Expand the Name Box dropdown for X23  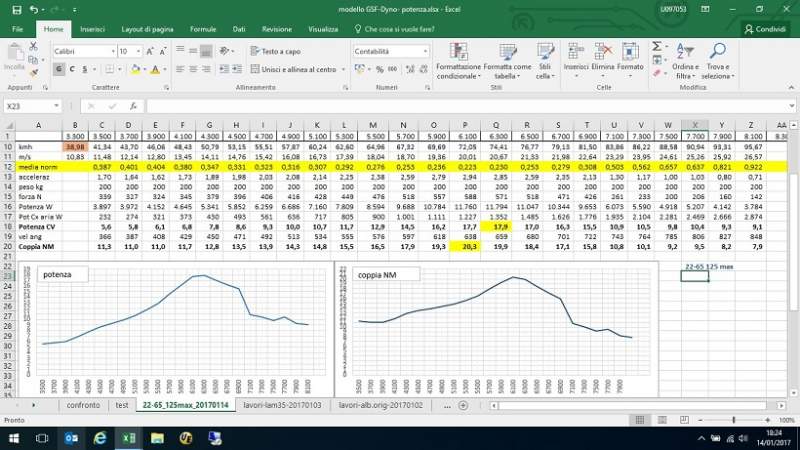pos(56,106)
